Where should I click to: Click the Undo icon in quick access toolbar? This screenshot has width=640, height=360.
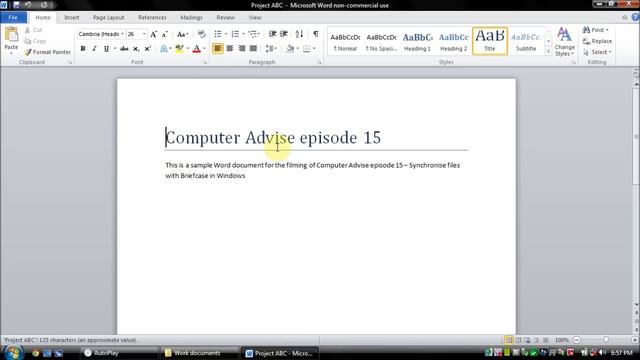click(x=28, y=5)
